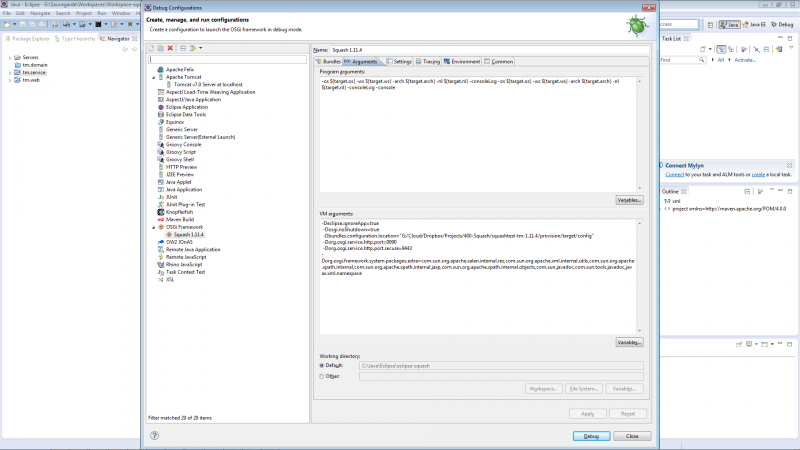Duplicate the selected launch configuration
800x450 pixels.
pos(160,48)
